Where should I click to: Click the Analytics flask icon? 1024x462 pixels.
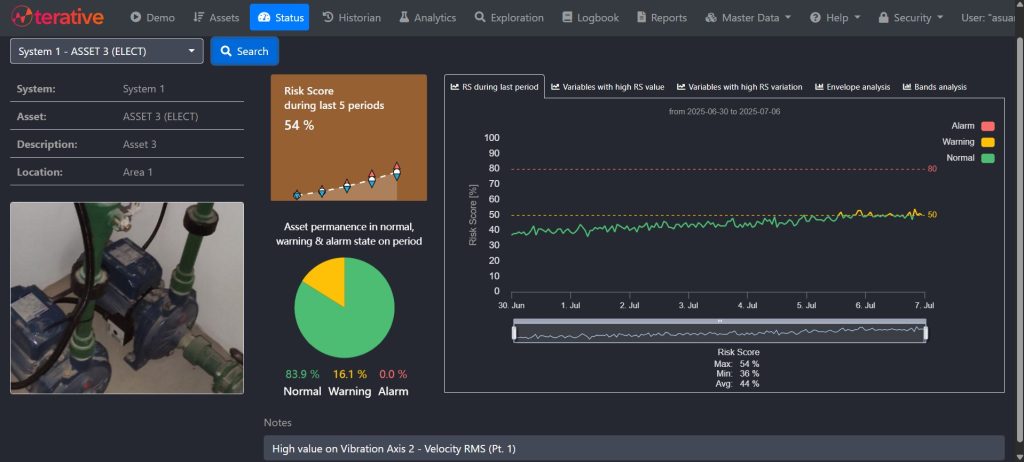[x=404, y=18]
